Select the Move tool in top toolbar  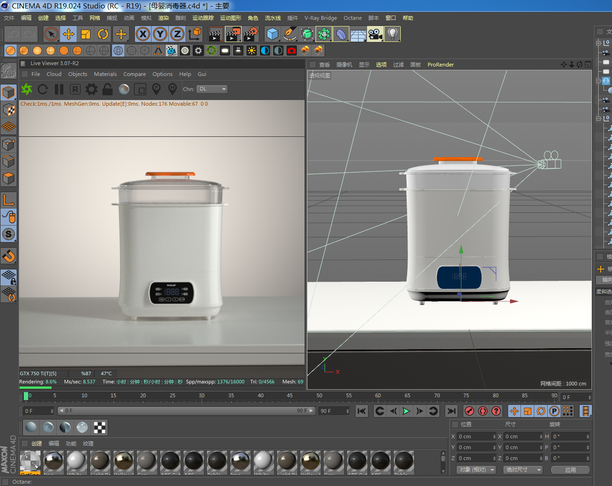pyautogui.click(x=69, y=34)
